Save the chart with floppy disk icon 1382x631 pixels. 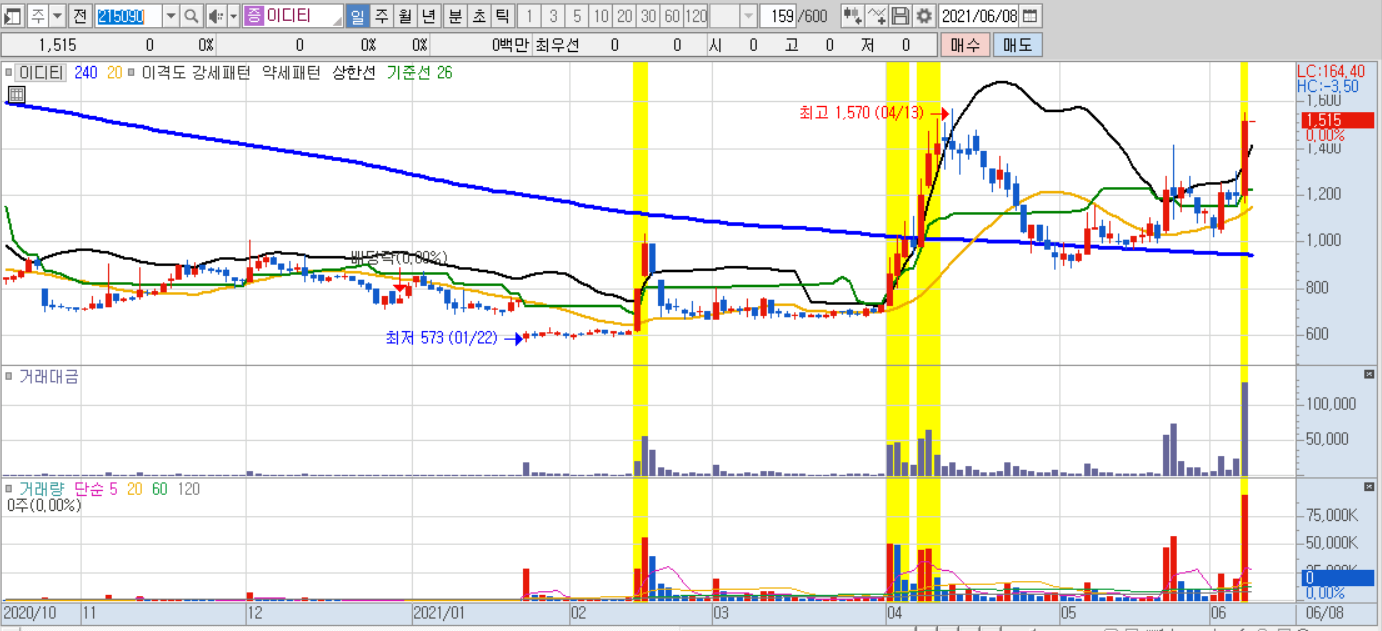click(x=900, y=16)
